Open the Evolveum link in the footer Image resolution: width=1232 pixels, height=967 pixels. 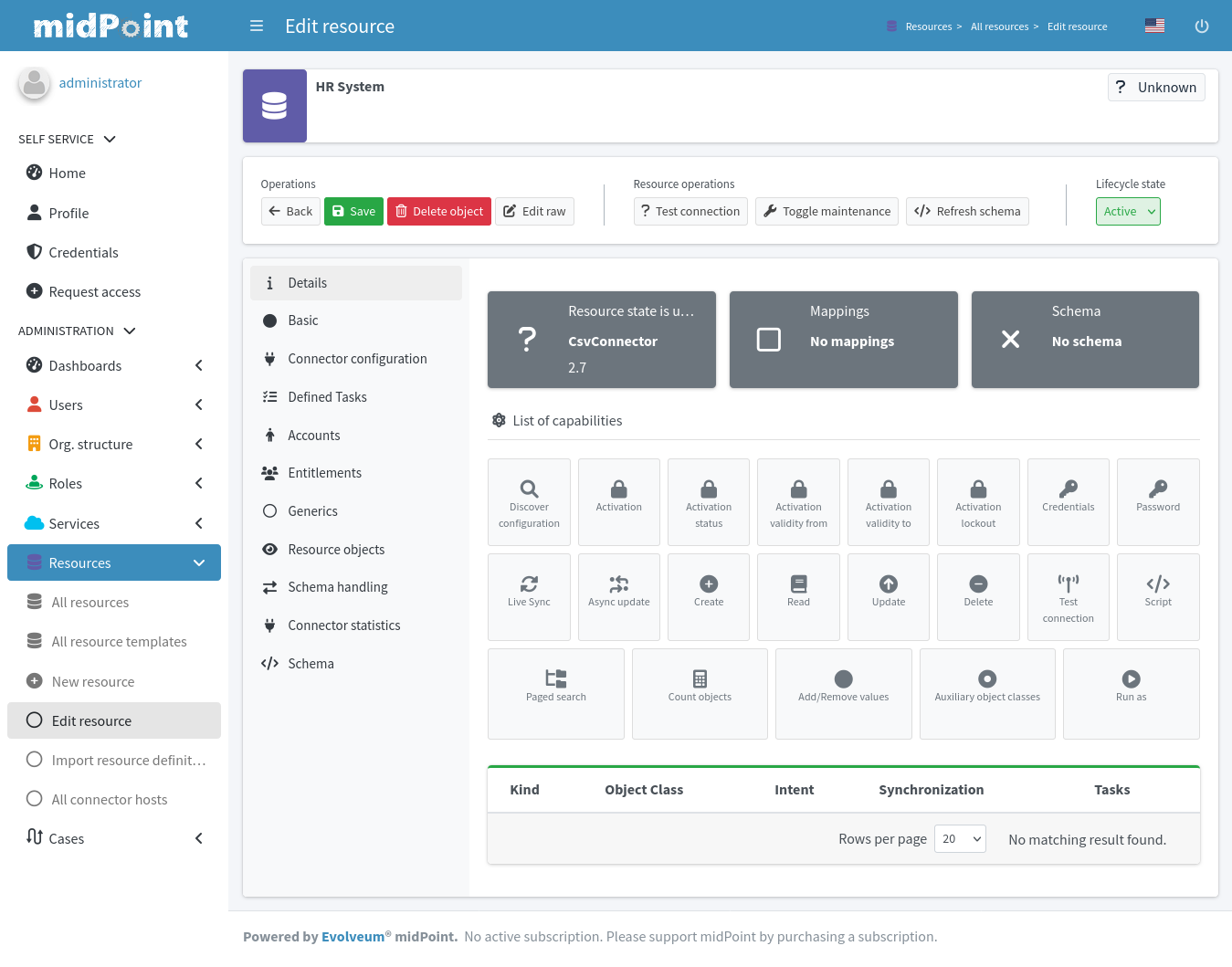(353, 936)
